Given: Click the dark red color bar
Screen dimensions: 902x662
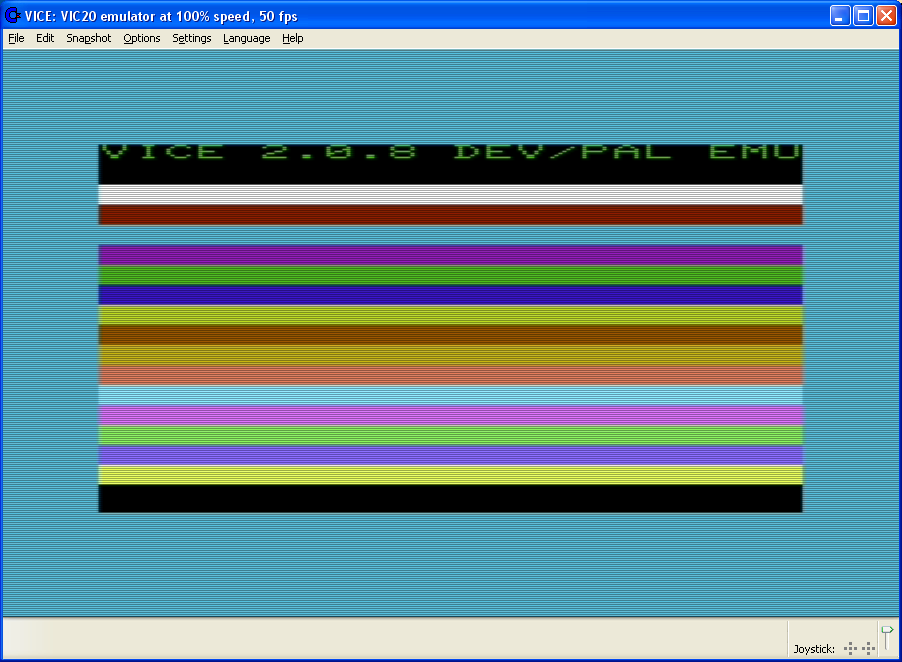Looking at the screenshot, I should (450, 215).
